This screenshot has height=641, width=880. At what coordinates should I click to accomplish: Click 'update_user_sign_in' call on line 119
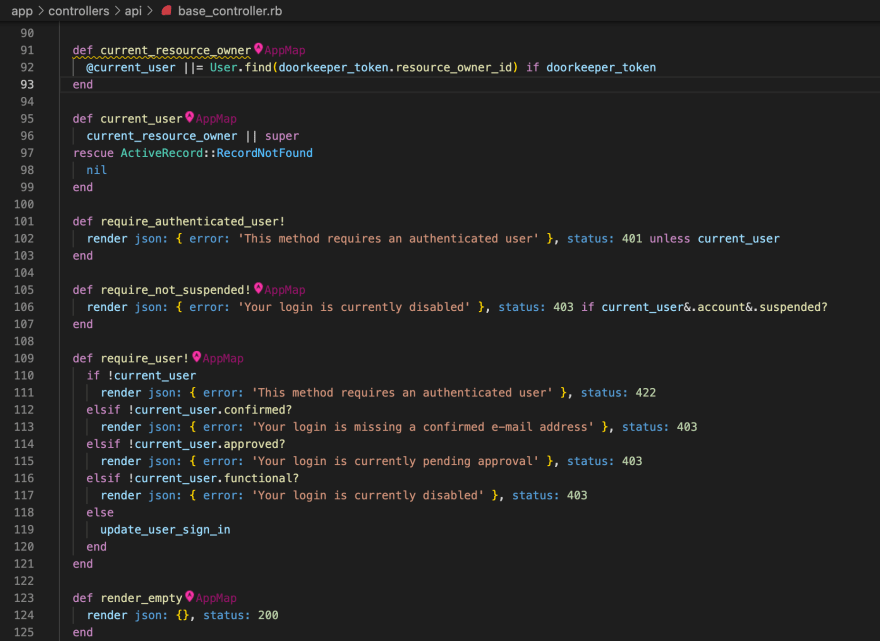(165, 530)
